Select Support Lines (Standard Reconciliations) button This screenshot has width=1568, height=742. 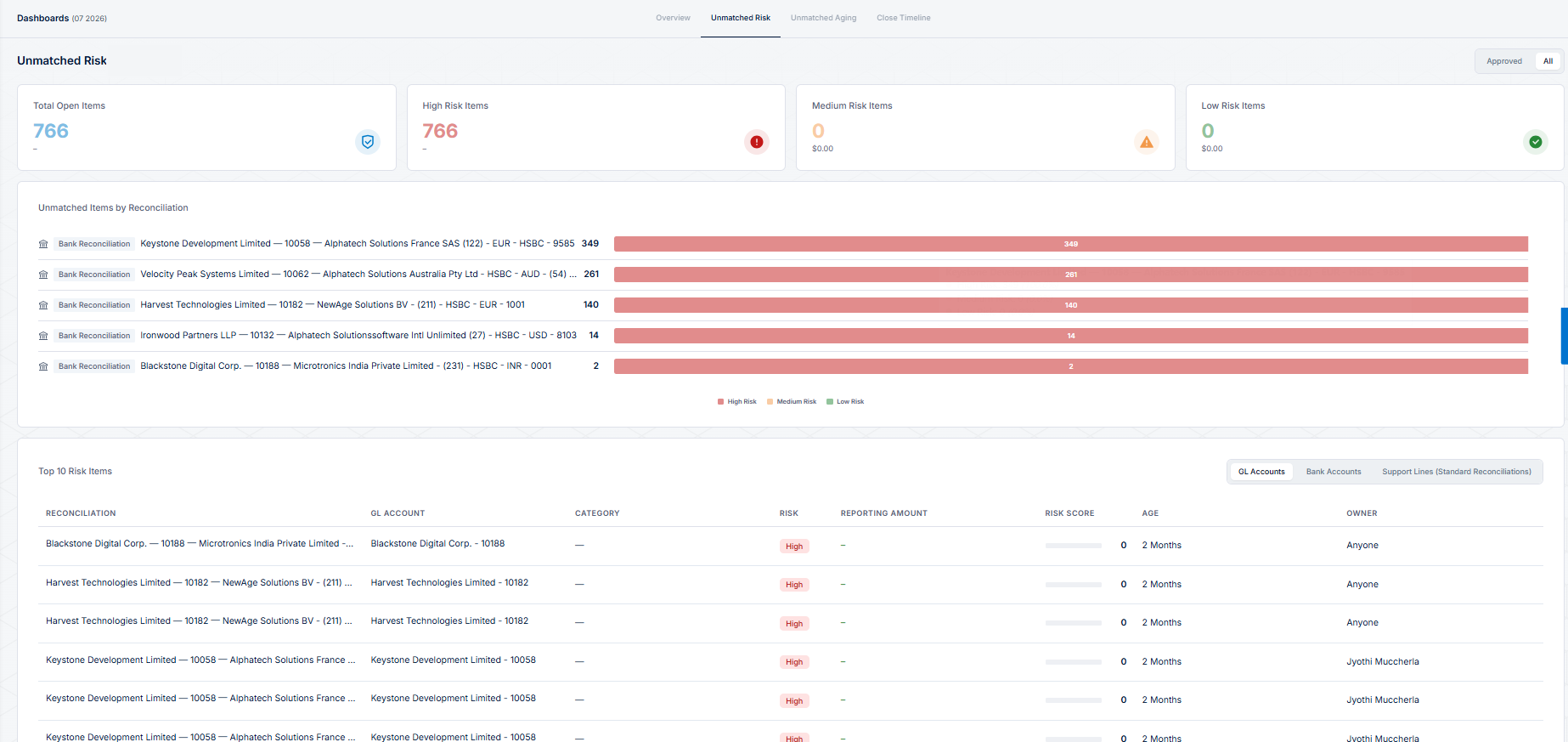[1457, 472]
